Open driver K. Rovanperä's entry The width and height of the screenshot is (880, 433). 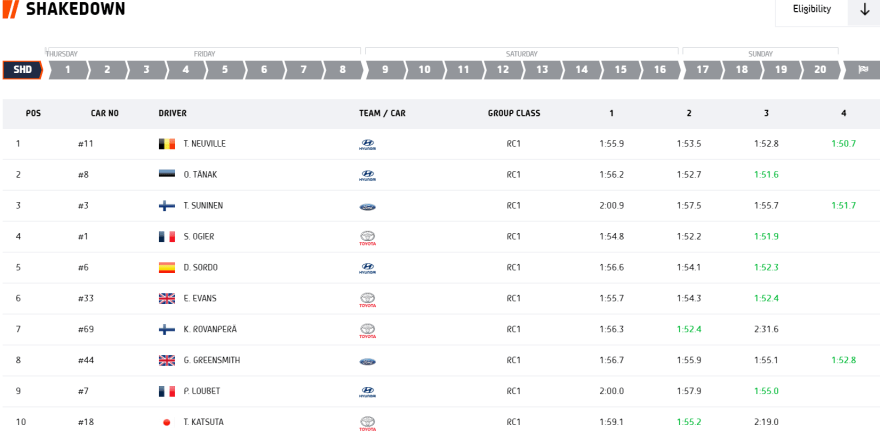pos(210,329)
